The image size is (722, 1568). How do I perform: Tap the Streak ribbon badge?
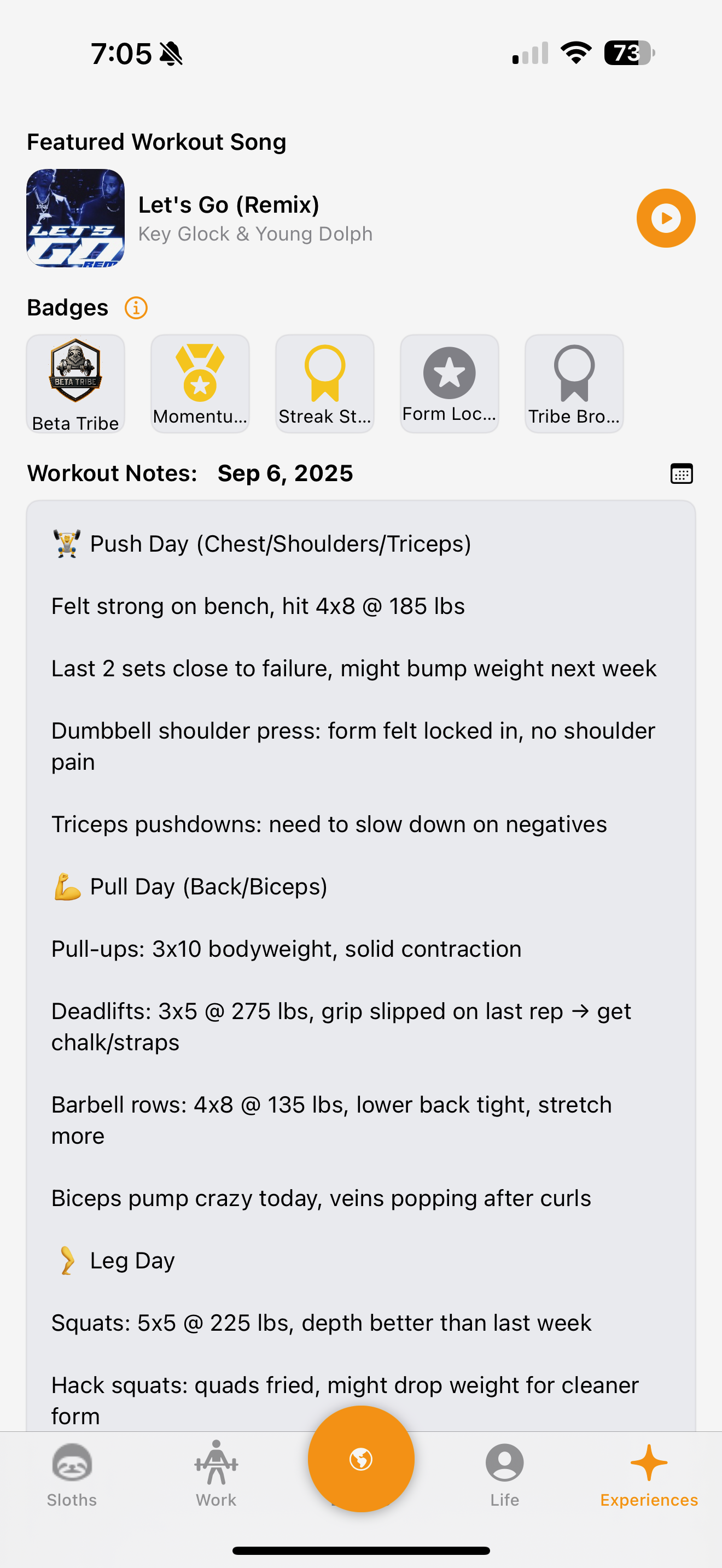tap(324, 383)
